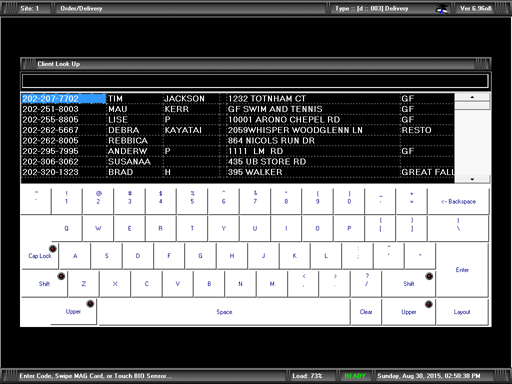Click the Order/Delivery title bar label
This screenshot has height=384, width=512.
[x=81, y=9]
